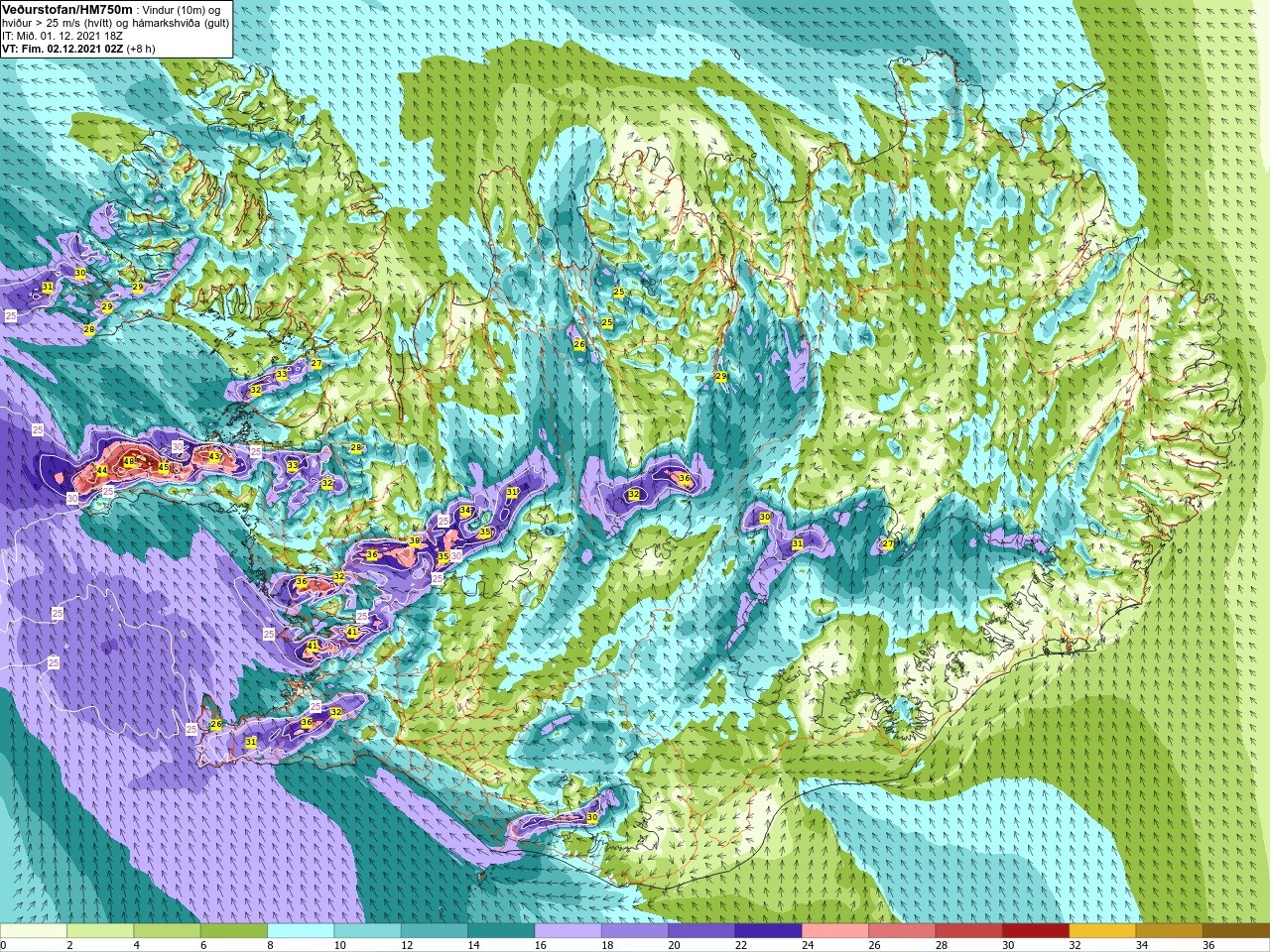Click the title text Veðurstofan/HM750m
The height and width of the screenshot is (952, 1270).
tap(66, 9)
